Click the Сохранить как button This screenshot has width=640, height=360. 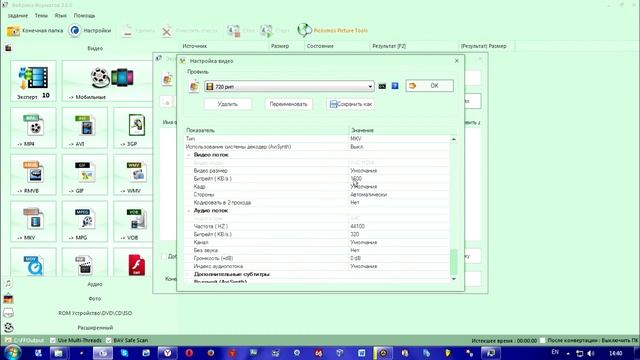(351, 104)
